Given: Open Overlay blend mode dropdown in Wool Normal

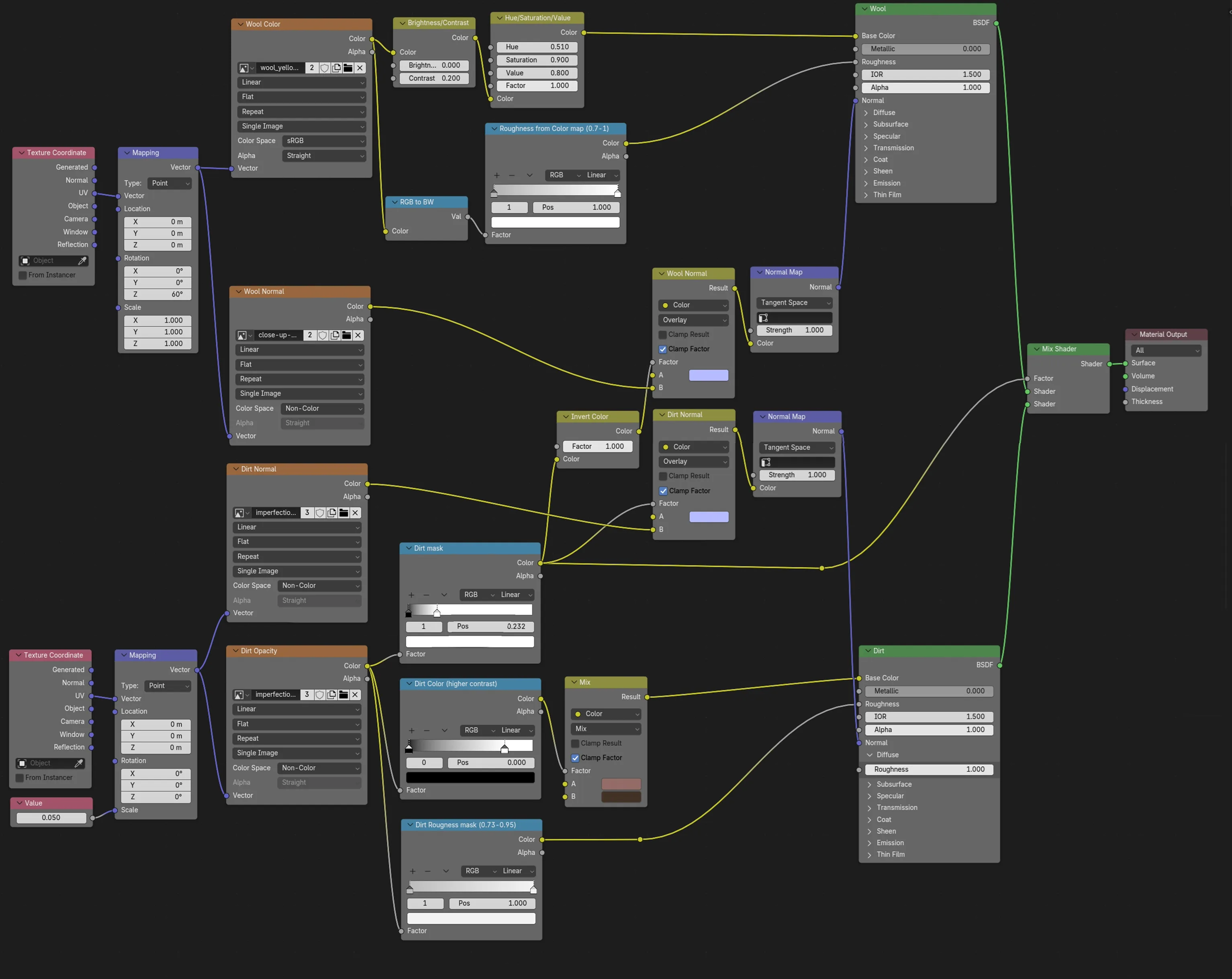Looking at the screenshot, I should pos(694,320).
